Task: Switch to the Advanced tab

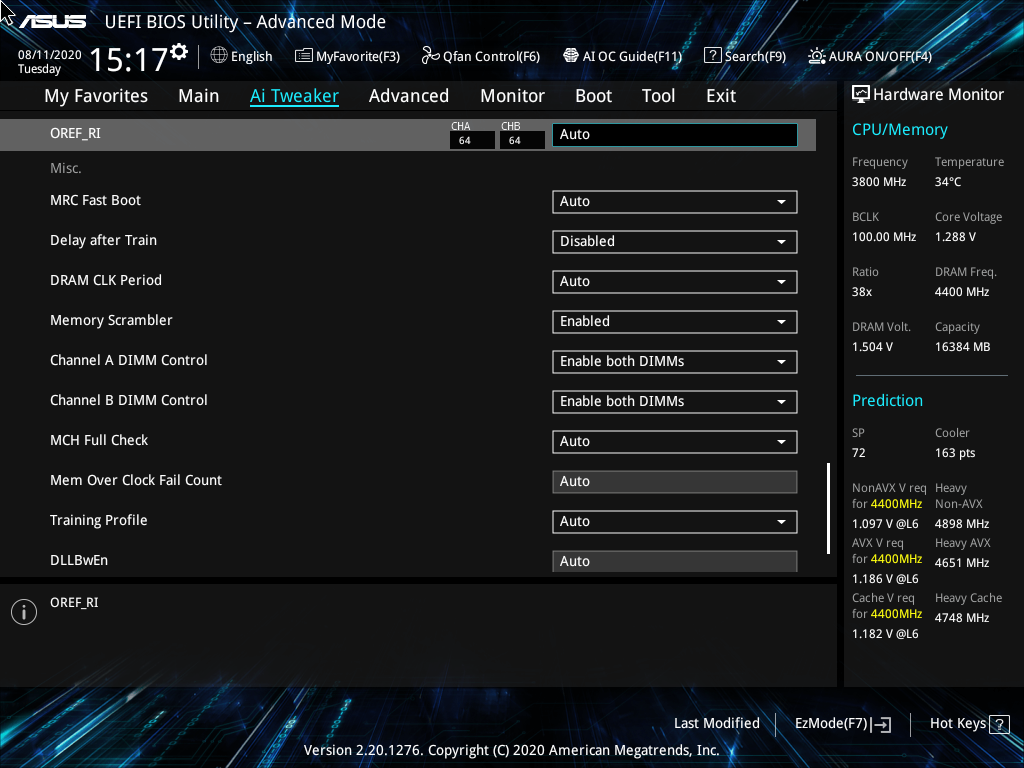Action: click(x=409, y=95)
